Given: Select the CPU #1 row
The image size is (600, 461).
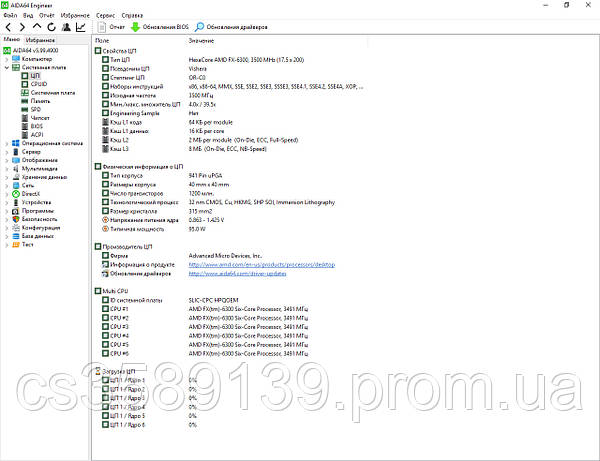Looking at the screenshot, I should point(205,309).
